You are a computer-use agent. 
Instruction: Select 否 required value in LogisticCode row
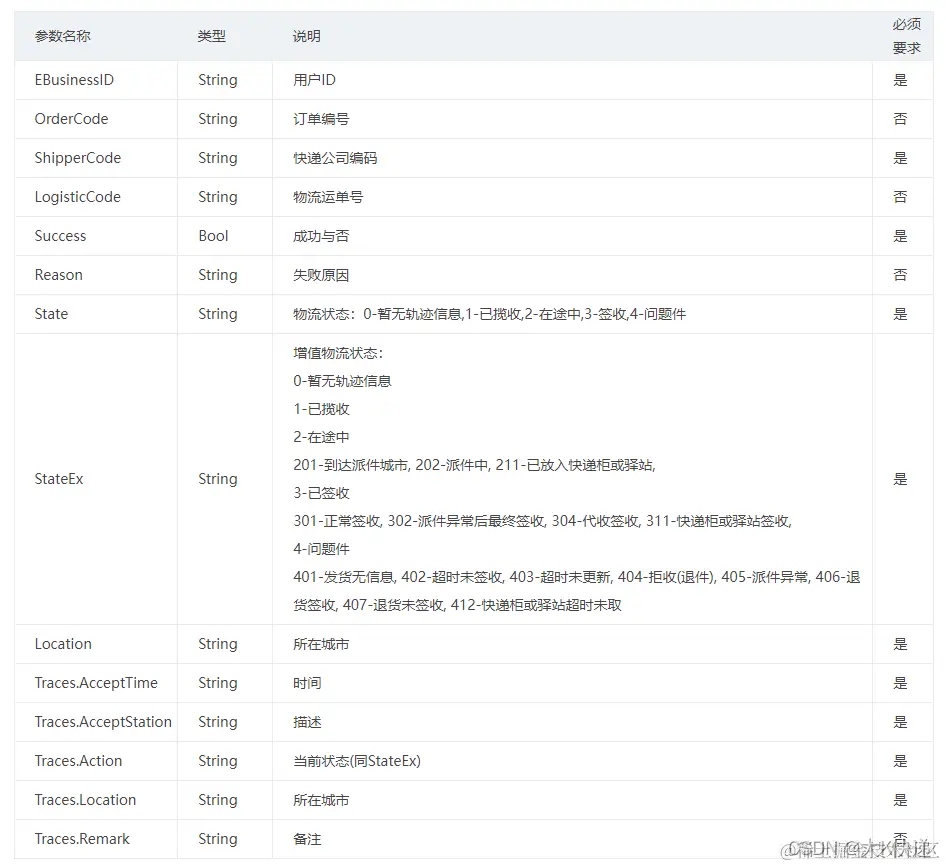point(900,197)
